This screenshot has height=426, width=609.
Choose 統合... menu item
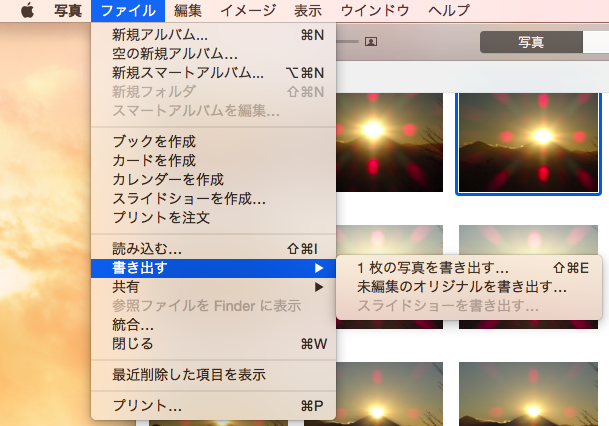point(213,325)
